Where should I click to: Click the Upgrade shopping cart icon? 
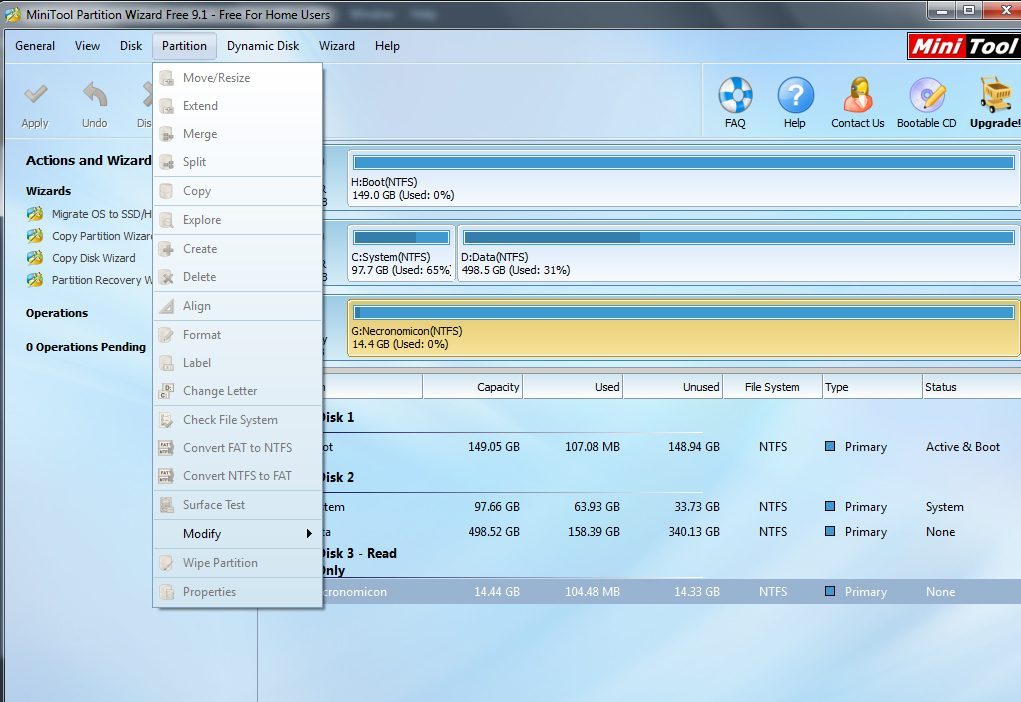tap(996, 95)
